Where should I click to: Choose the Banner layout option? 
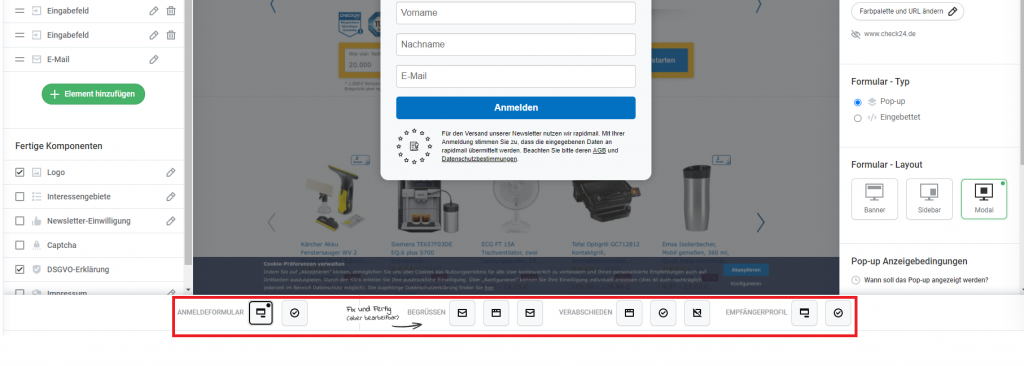874,199
